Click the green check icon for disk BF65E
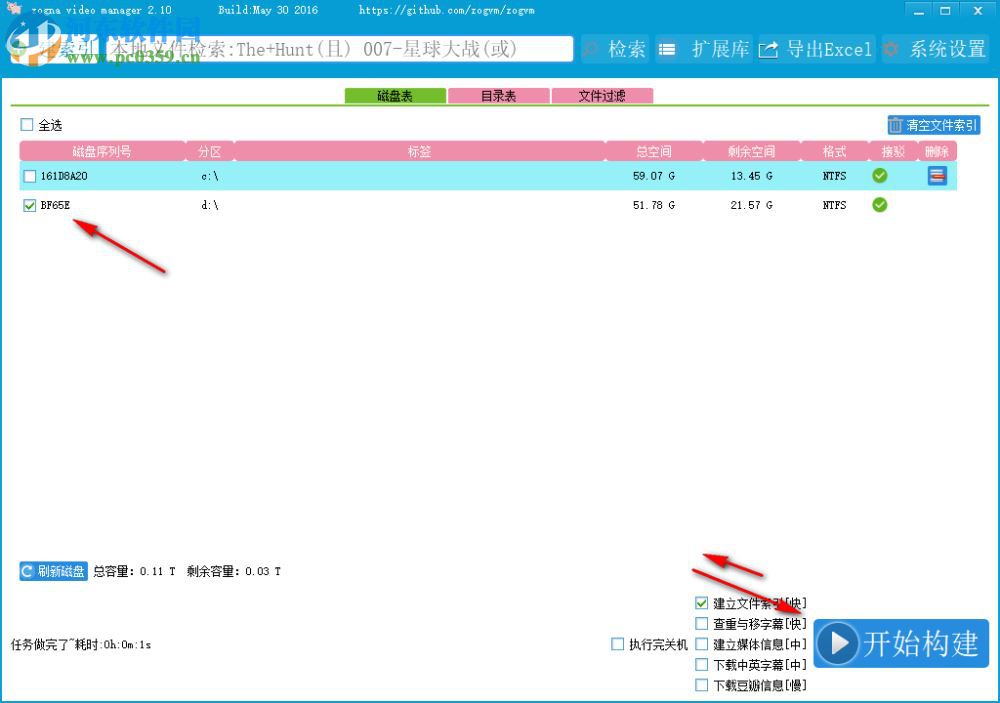Screen dimensions: 1000x703 coord(879,205)
